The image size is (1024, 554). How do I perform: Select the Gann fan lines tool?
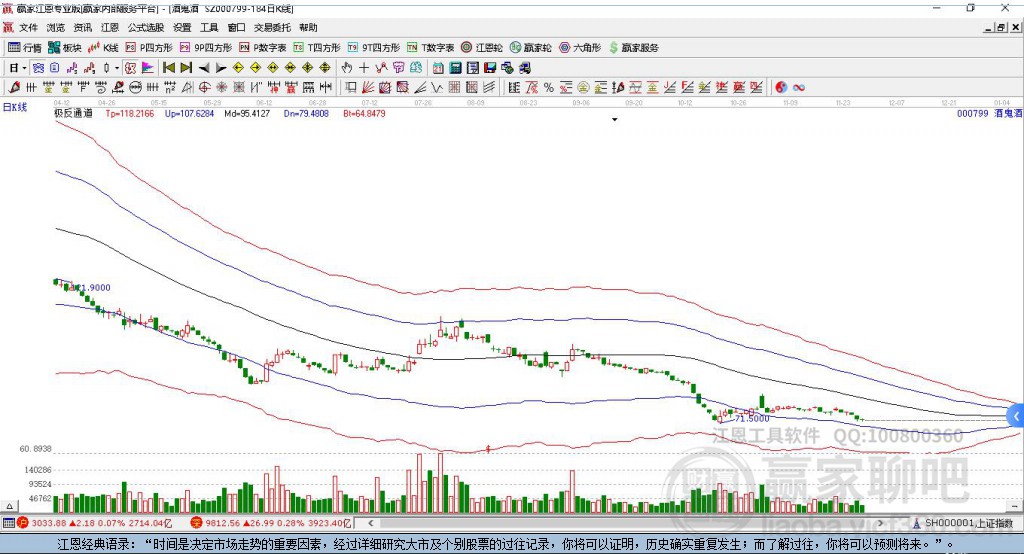(x=368, y=88)
